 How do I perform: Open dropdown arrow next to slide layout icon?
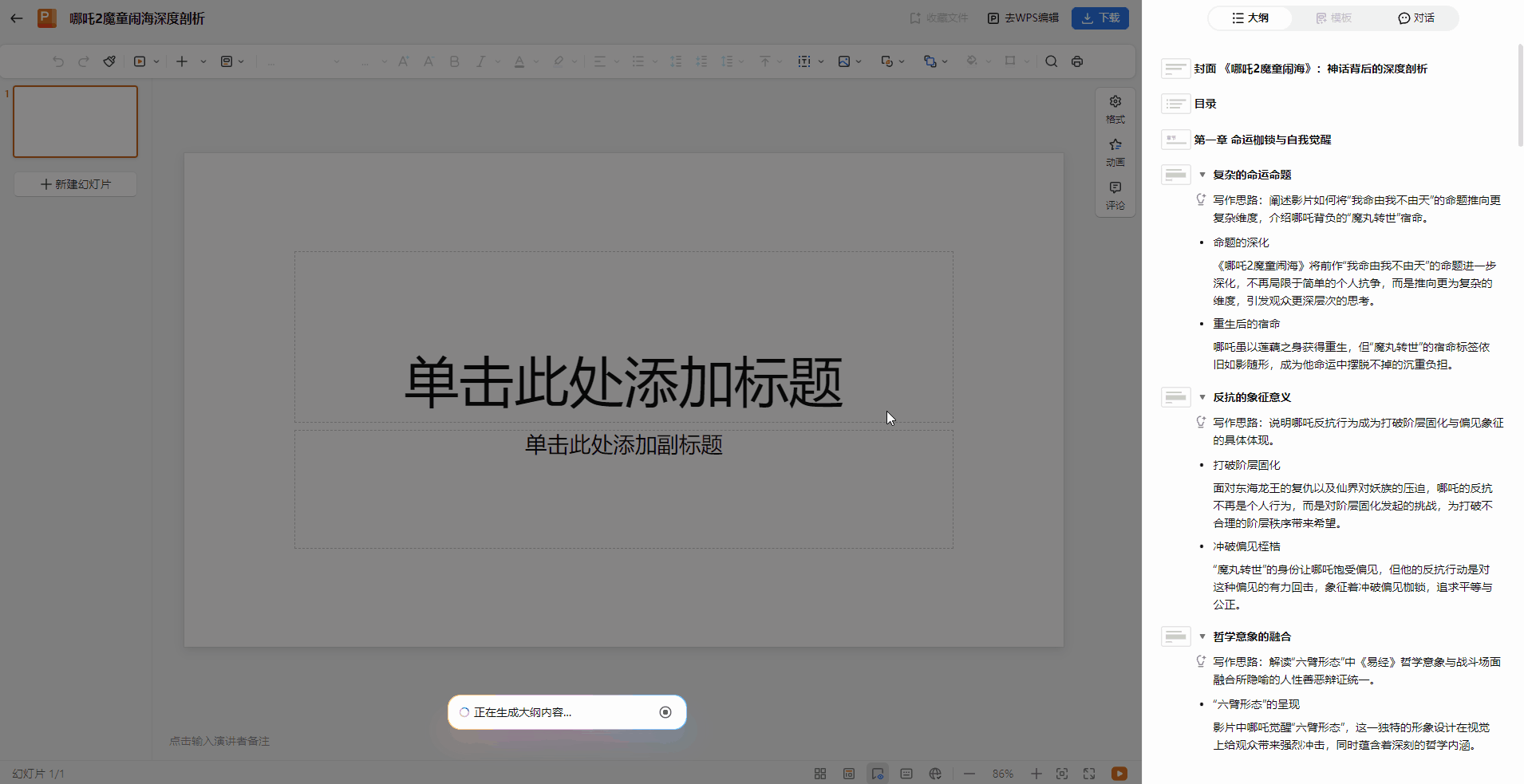click(x=241, y=61)
